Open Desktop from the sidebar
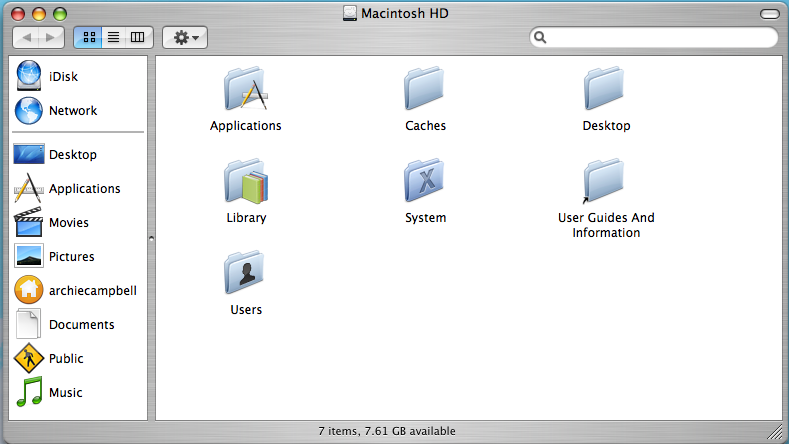The height and width of the screenshot is (444, 789). point(55,155)
